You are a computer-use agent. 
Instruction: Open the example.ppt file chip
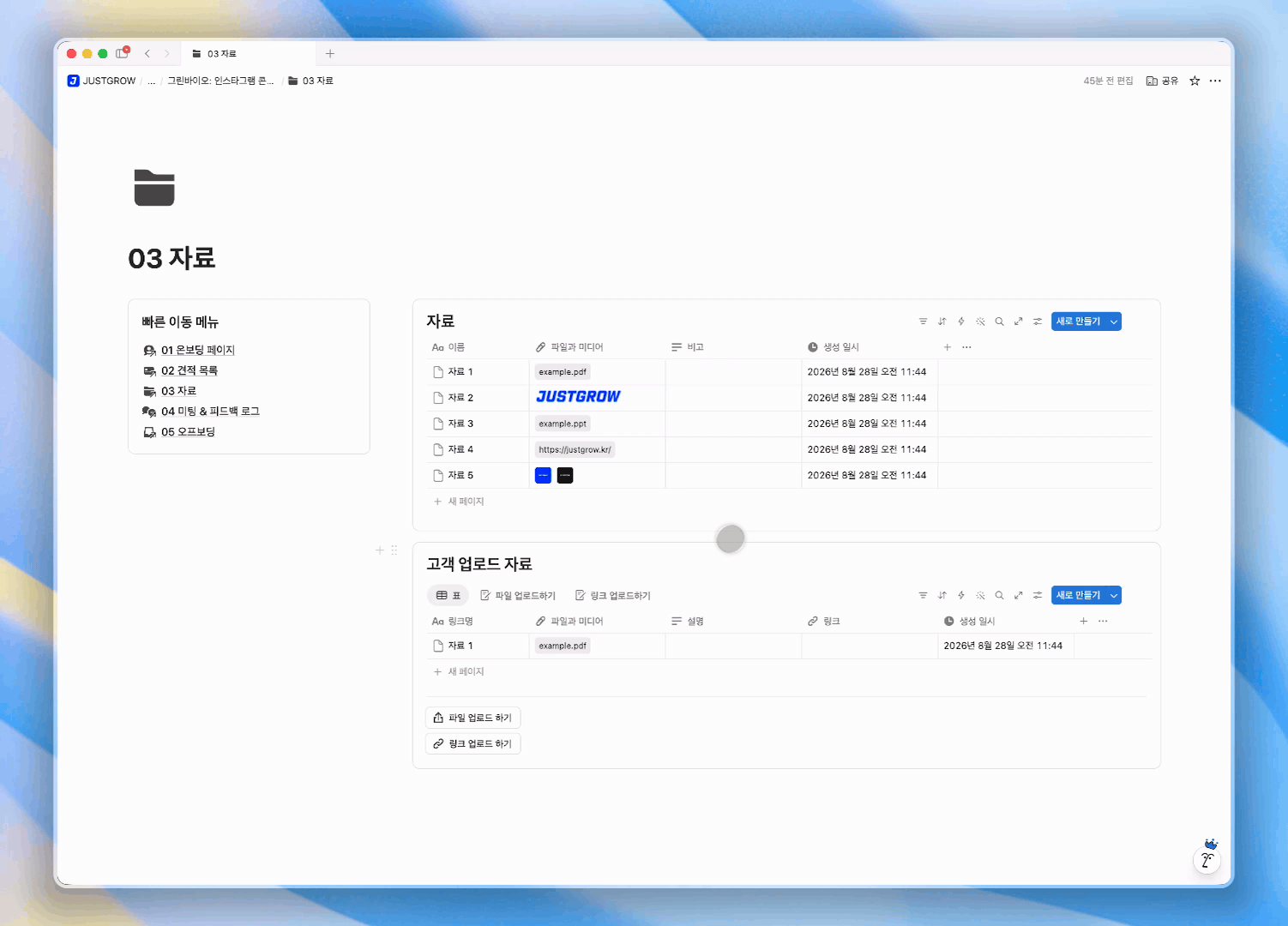click(563, 424)
